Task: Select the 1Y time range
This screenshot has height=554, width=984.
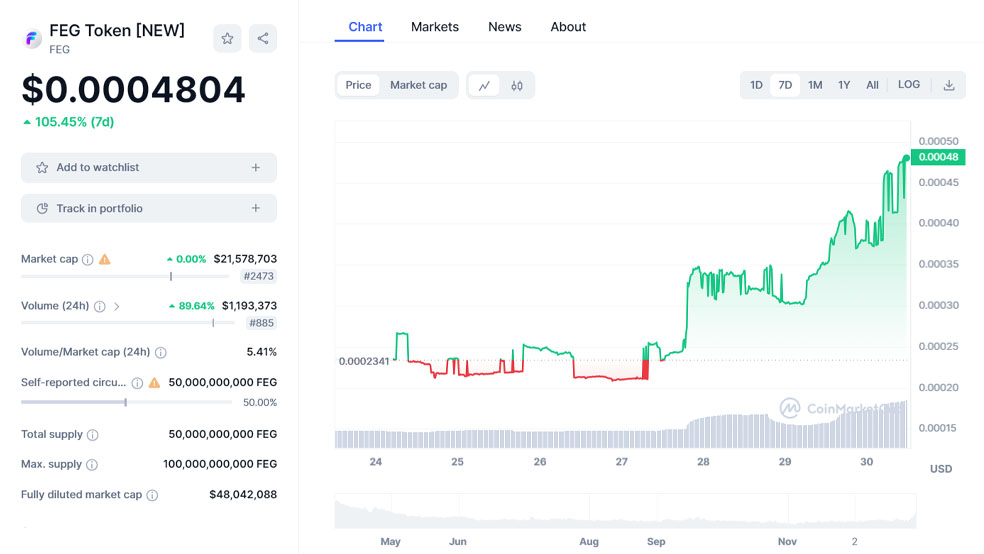Action: click(x=844, y=86)
